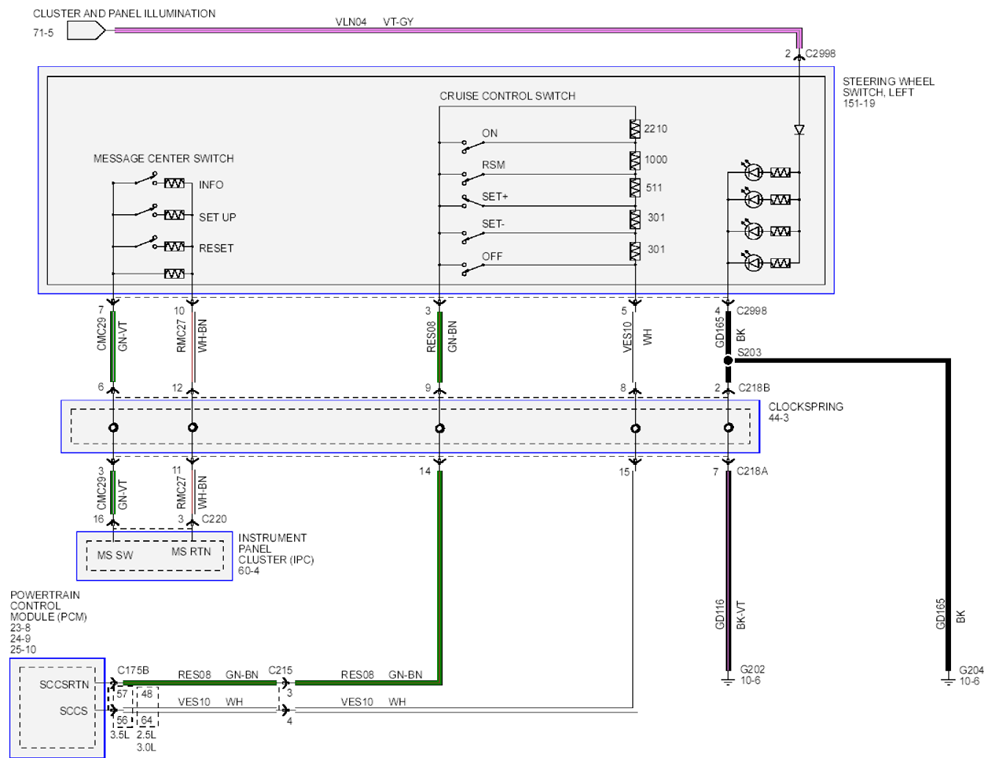Image resolution: width=993 pixels, height=767 pixels.
Task: Click the INFO switch resistor symbol
Action: 174,183
